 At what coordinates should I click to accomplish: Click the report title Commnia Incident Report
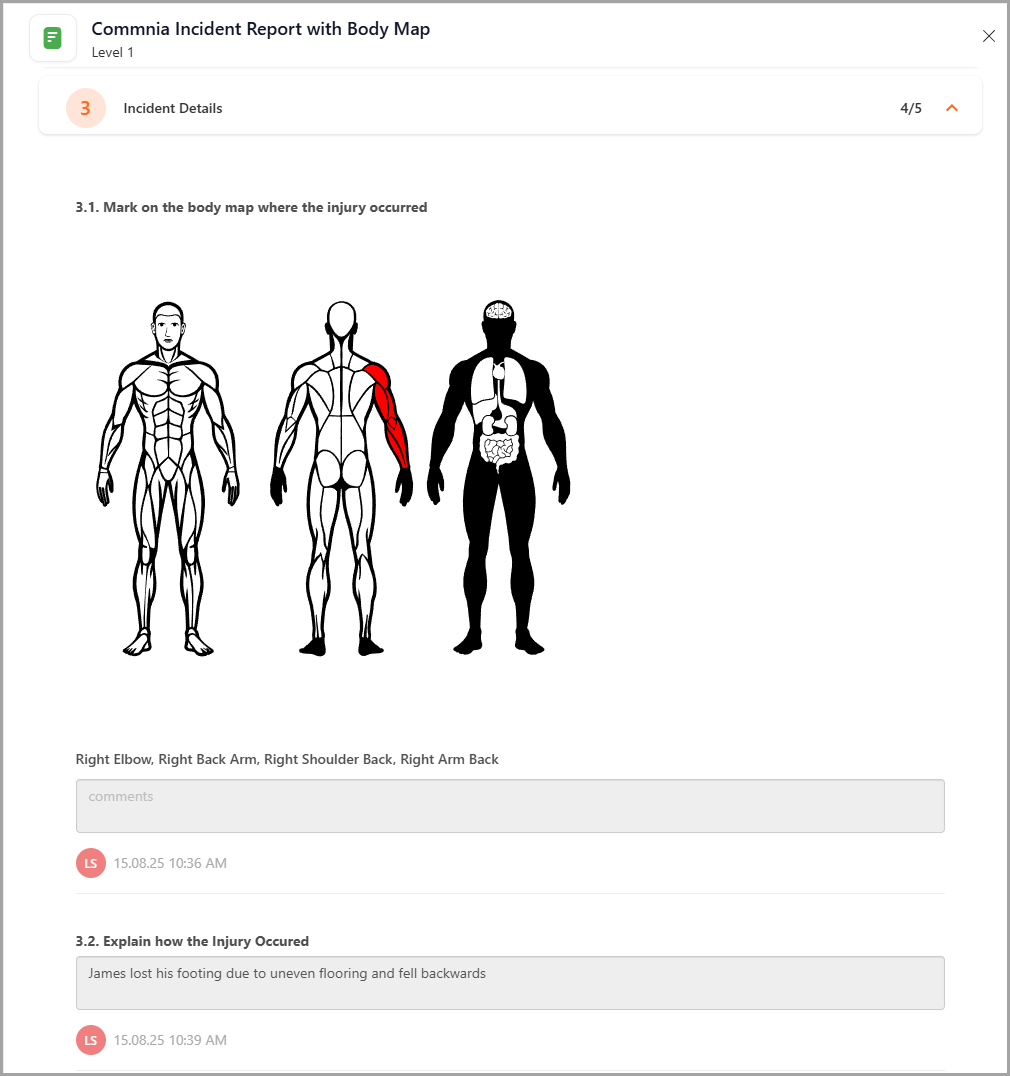261,29
